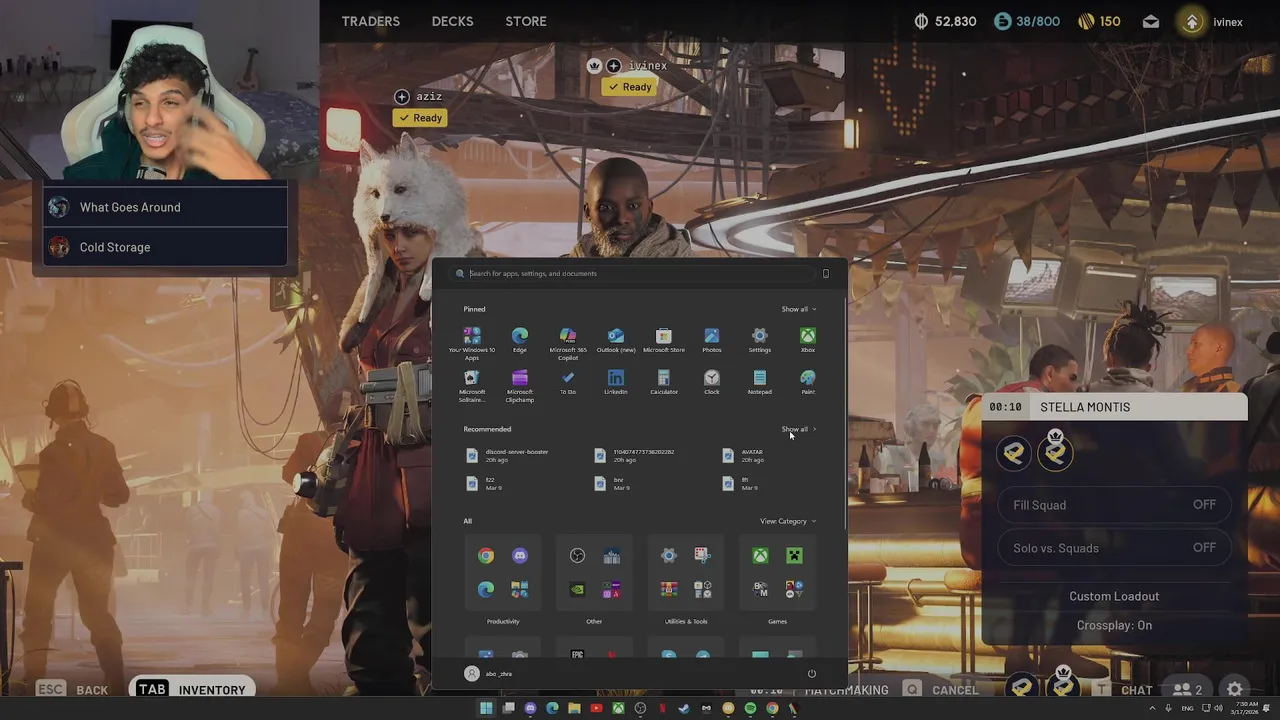The image size is (1280, 720).
Task: Open To Do pinned app
Action: pos(568,382)
